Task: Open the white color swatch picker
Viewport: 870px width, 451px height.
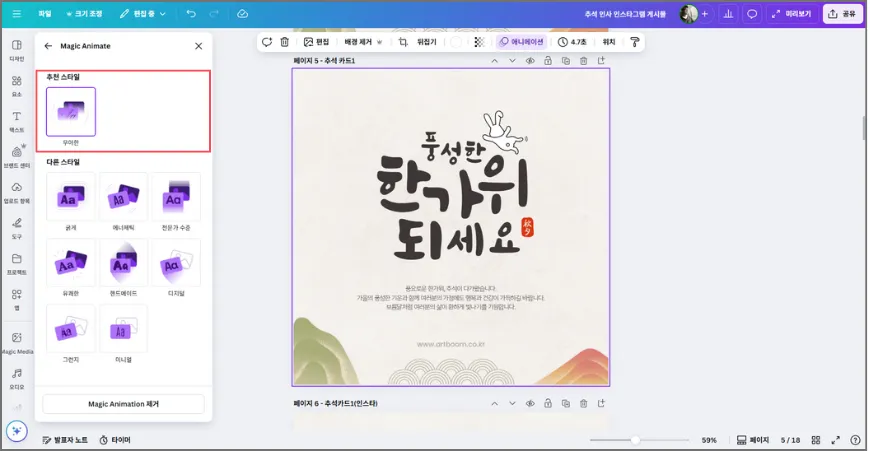Action: [456, 42]
